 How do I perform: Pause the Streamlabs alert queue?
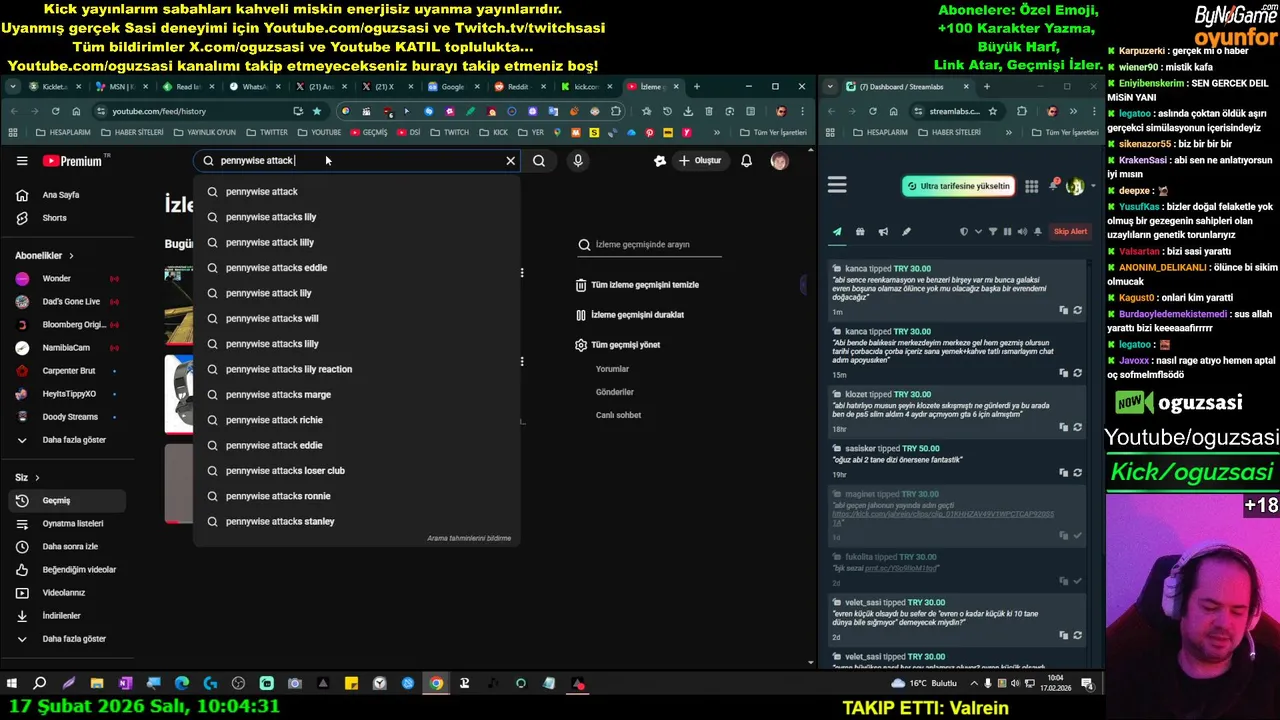click(x=1007, y=232)
